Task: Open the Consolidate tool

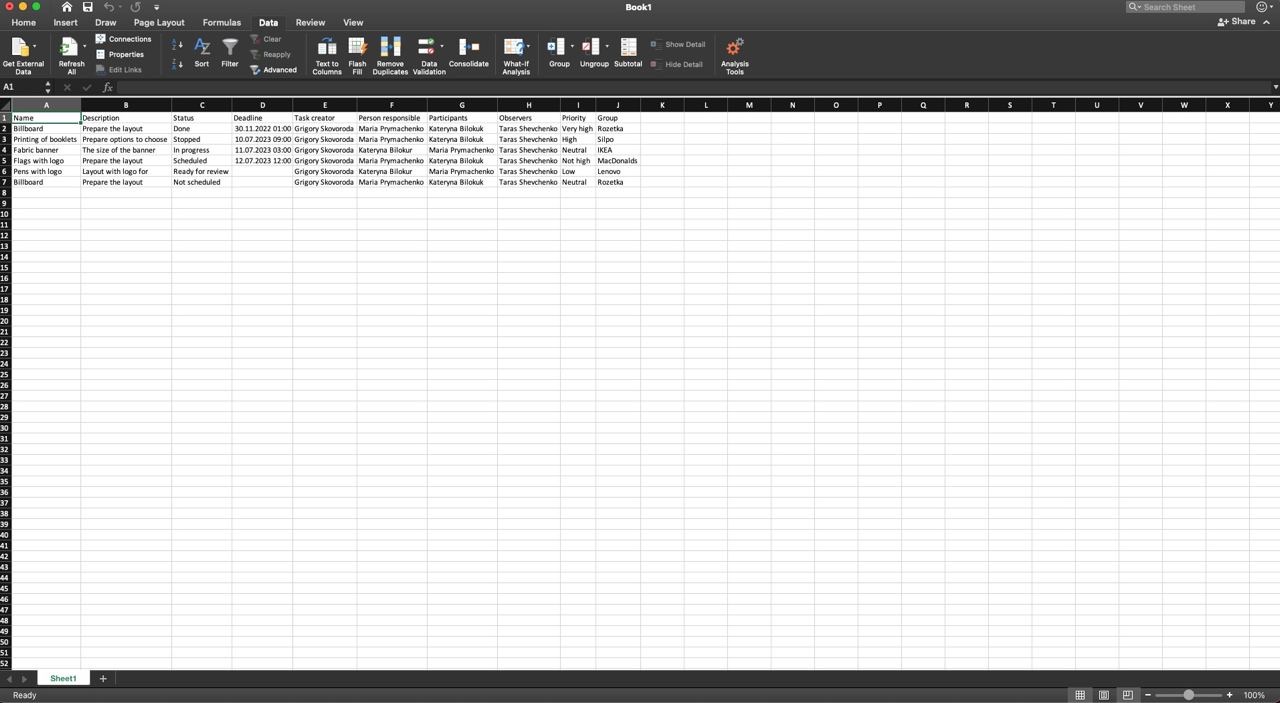Action: pos(468,48)
